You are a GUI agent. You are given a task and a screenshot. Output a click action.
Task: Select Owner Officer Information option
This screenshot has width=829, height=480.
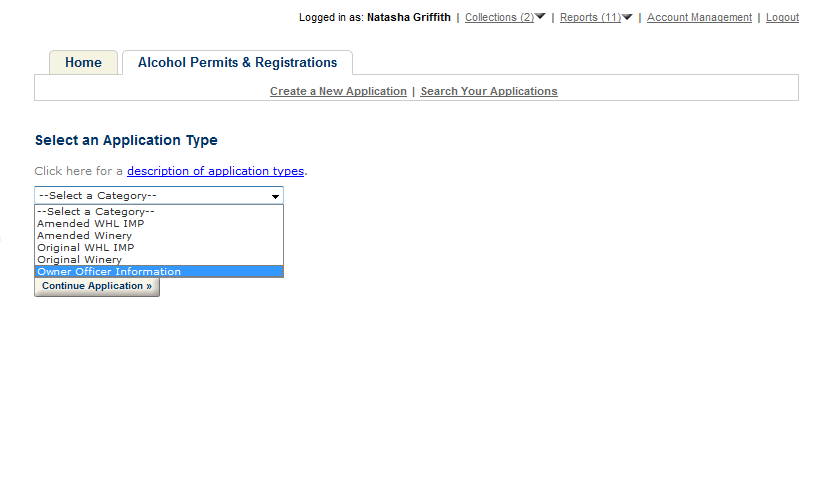pyautogui.click(x=109, y=272)
